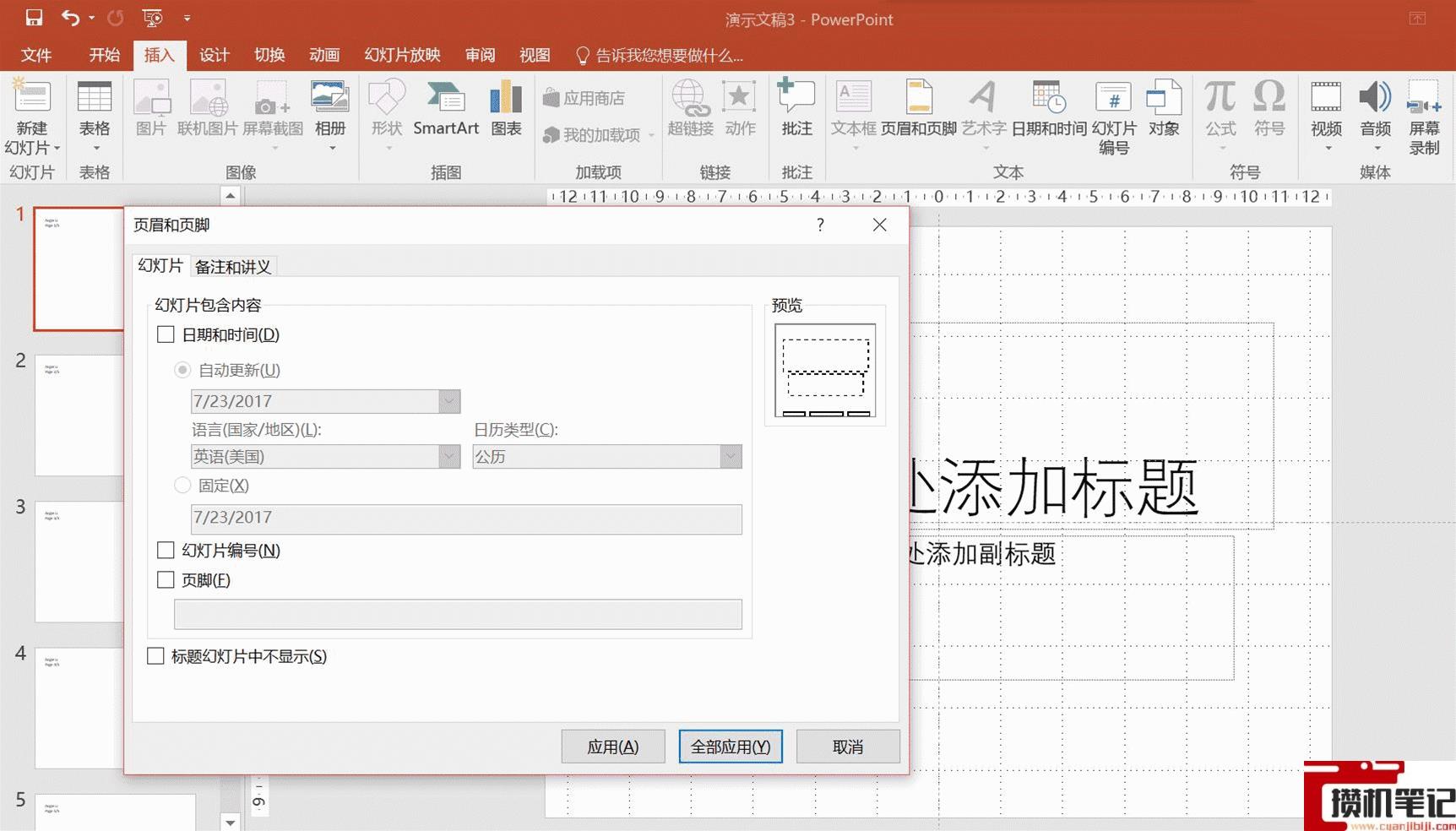
Task: Insert Audio (音频)
Action: pos(1376,117)
